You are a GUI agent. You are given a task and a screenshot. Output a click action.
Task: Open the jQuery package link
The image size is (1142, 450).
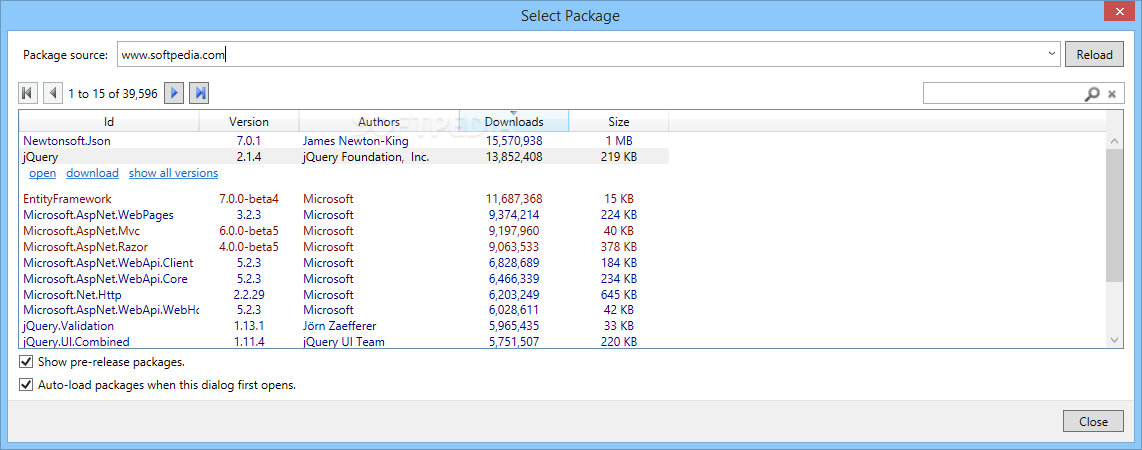point(42,173)
